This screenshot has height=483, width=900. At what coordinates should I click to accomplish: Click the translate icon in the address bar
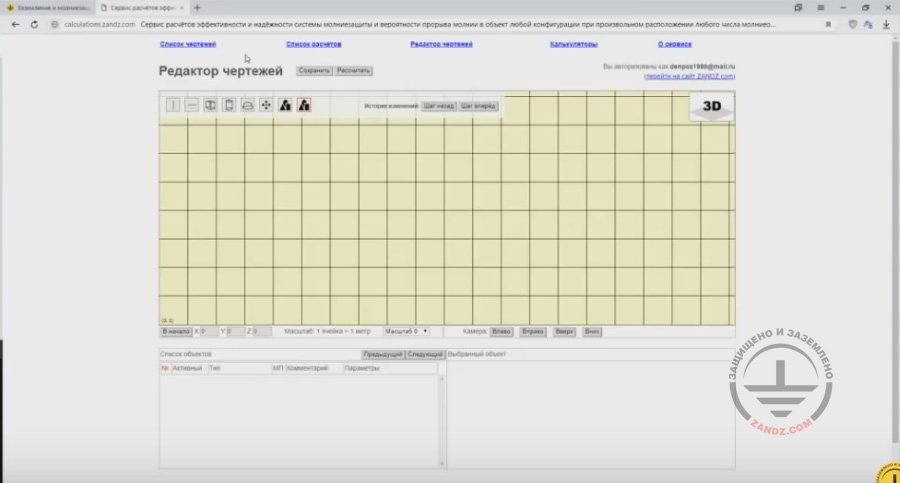(868, 25)
